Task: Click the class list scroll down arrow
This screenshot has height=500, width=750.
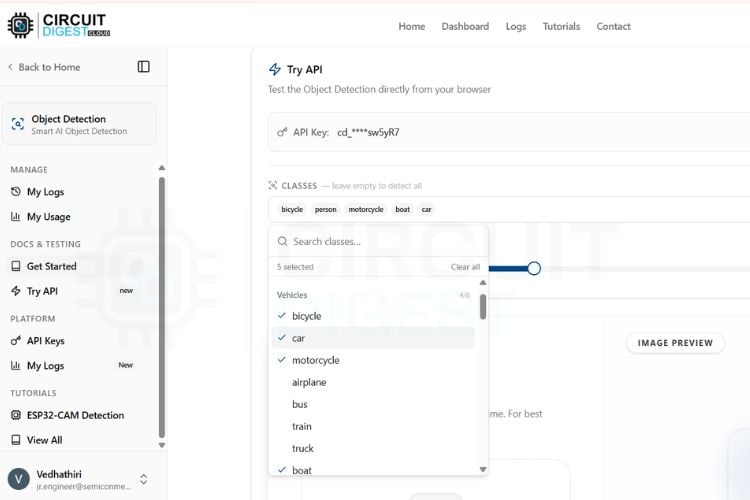Action: [483, 469]
